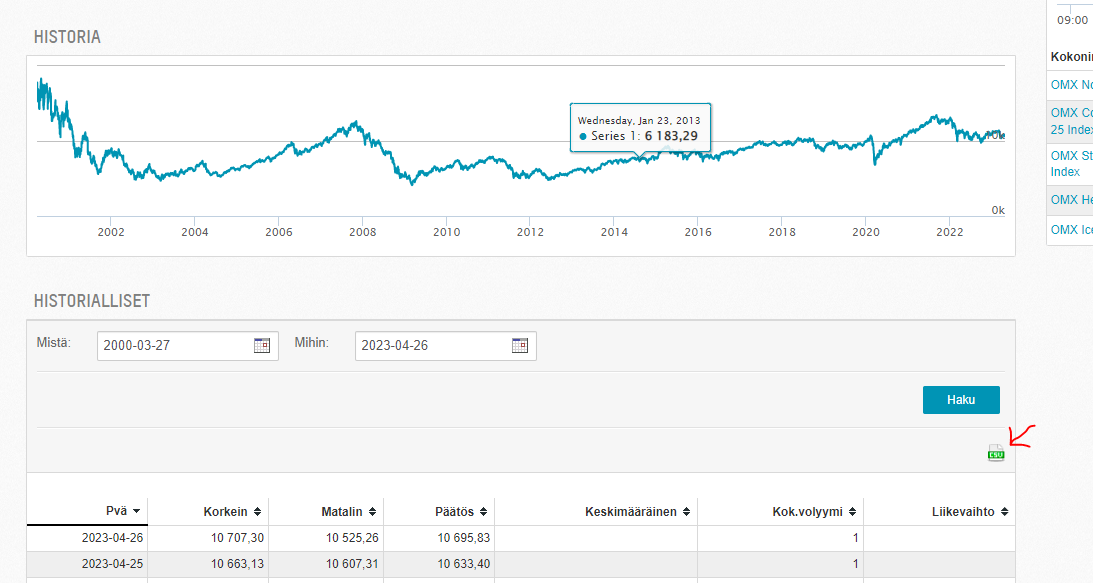Sort the table by Kok.volyymi column

click(x=853, y=511)
